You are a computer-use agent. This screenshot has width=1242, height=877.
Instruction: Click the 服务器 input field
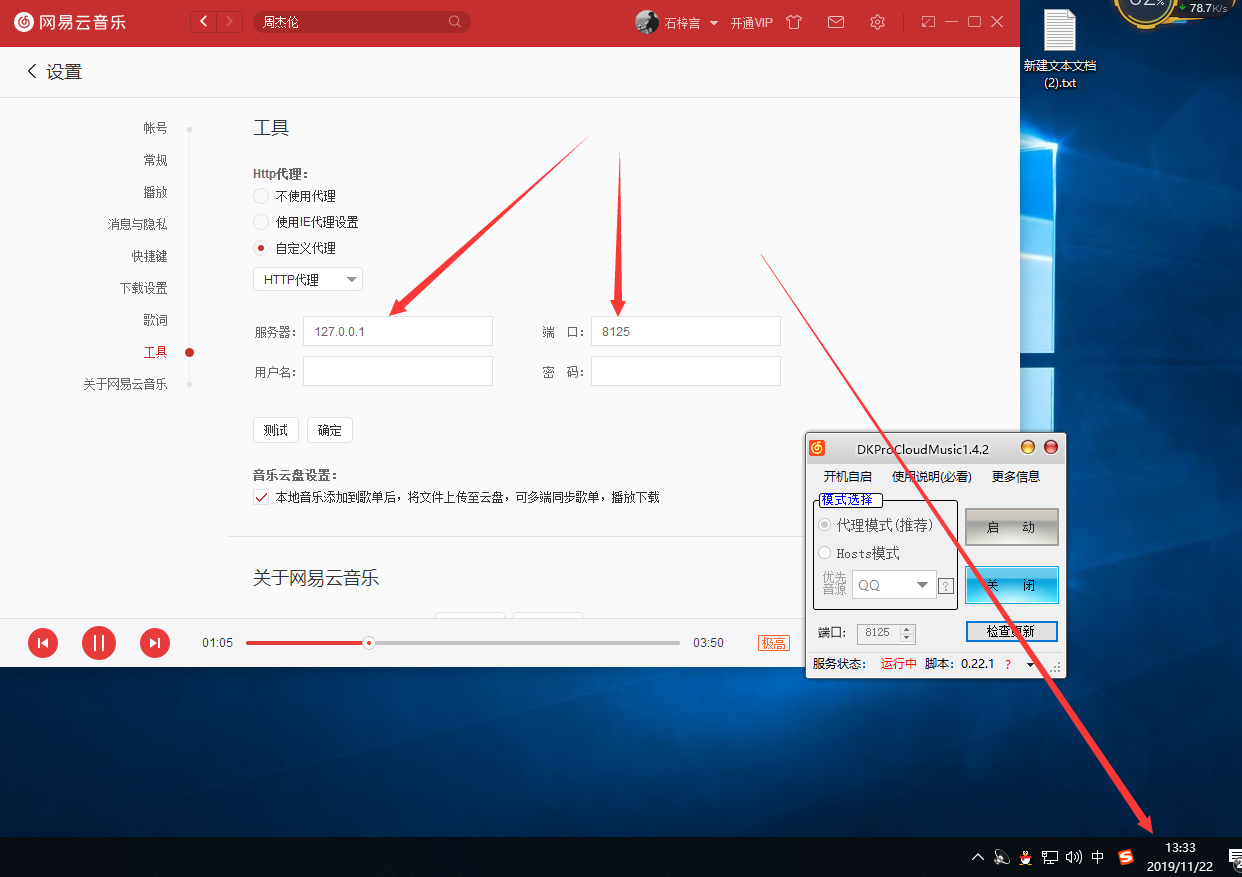tap(398, 331)
